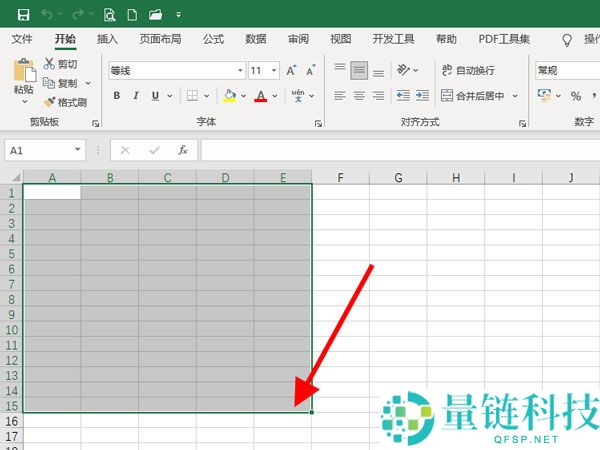The image size is (600, 450).
Task: Switch to the Formulas (公式) tab
Action: pyautogui.click(x=213, y=39)
